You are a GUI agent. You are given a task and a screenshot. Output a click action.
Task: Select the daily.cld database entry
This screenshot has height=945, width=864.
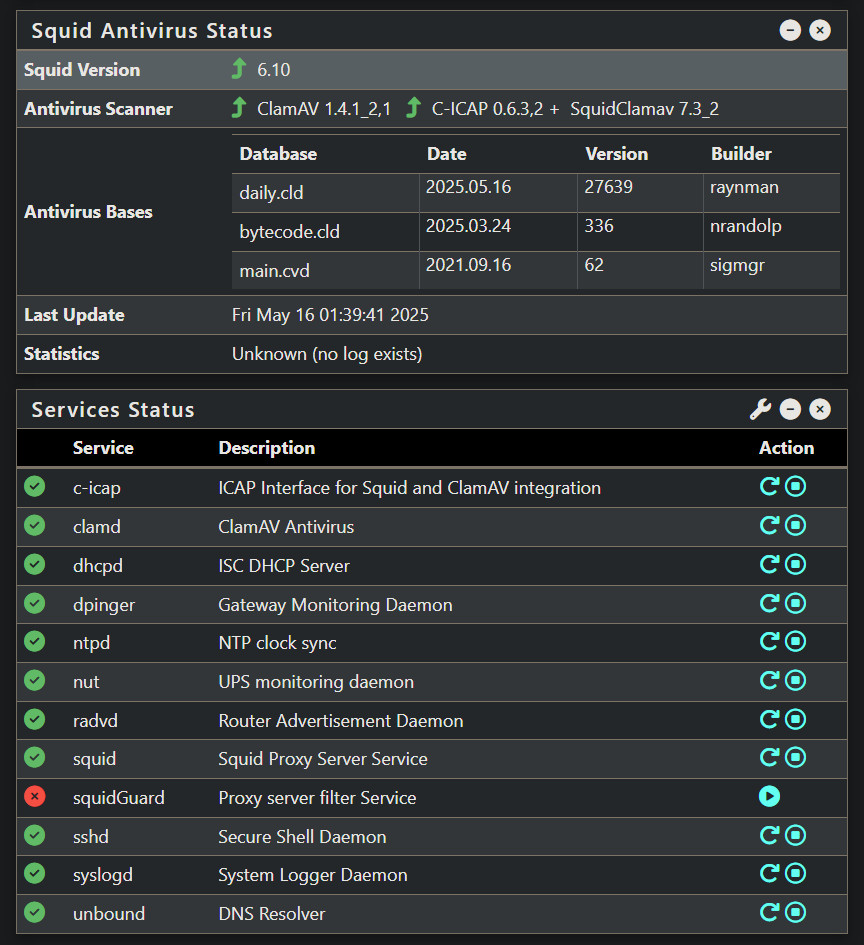[271, 193]
